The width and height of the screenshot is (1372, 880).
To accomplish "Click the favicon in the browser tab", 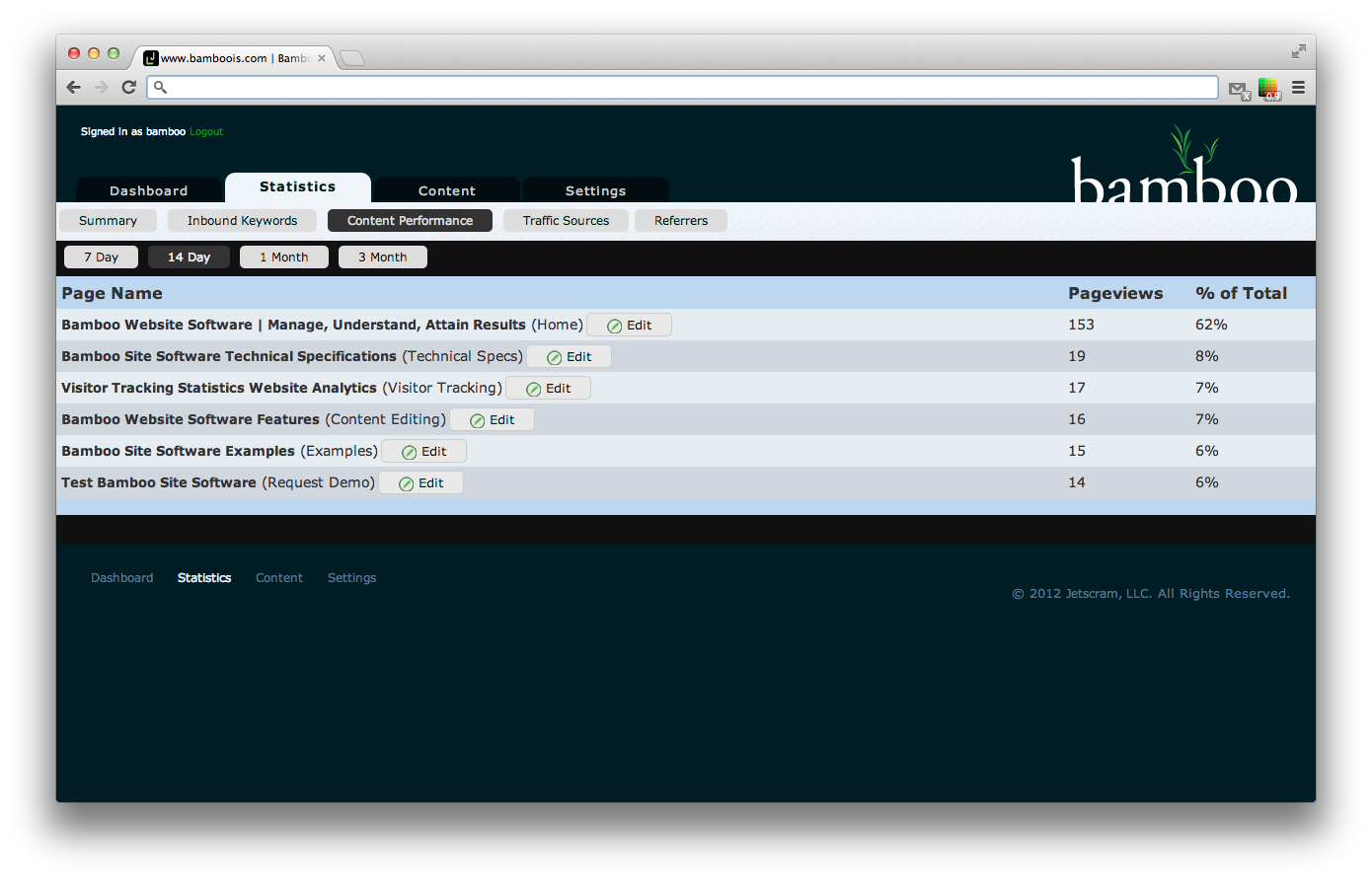I will (151, 57).
